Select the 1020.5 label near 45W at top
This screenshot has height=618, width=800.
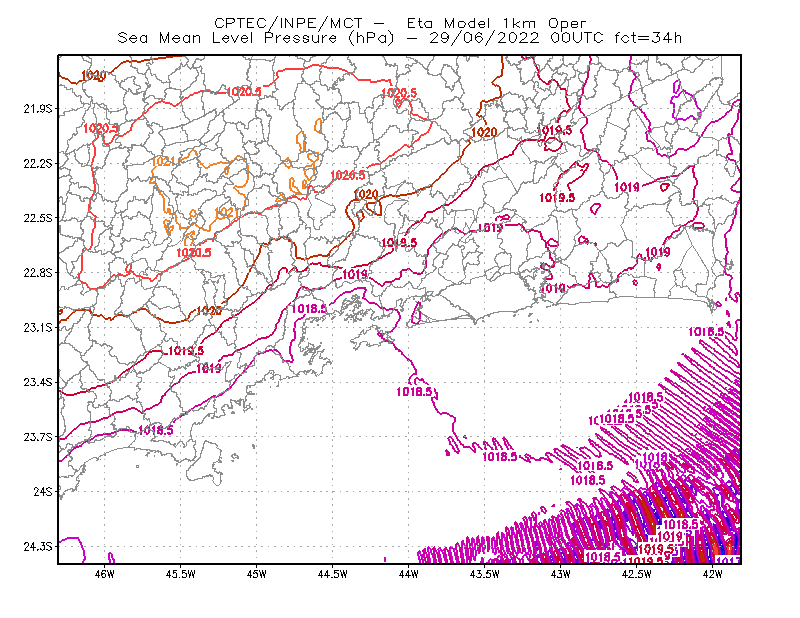coord(243,92)
